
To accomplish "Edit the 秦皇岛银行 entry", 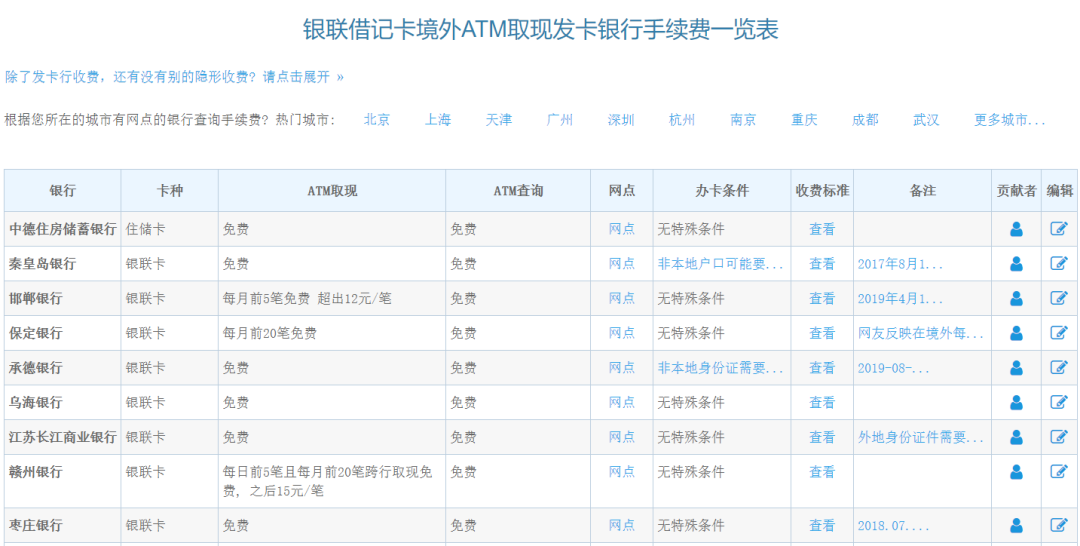I will point(1059,263).
